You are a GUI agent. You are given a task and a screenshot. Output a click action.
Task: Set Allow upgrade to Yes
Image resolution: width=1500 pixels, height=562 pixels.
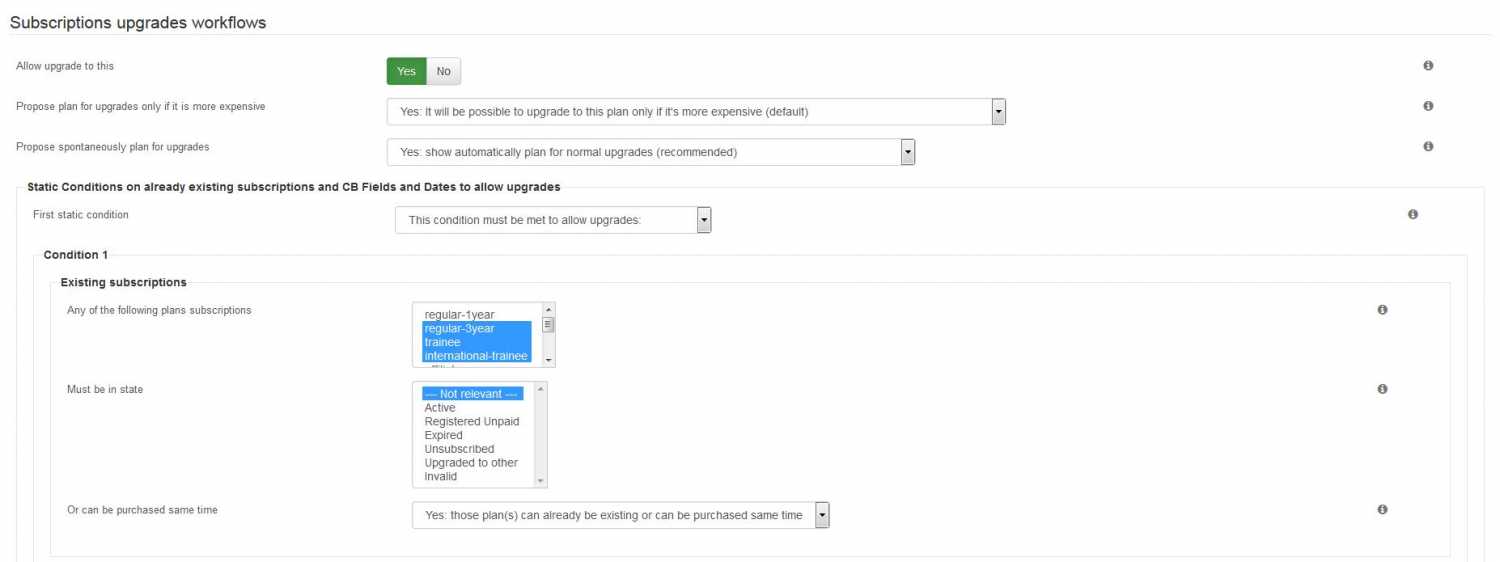[x=406, y=71]
